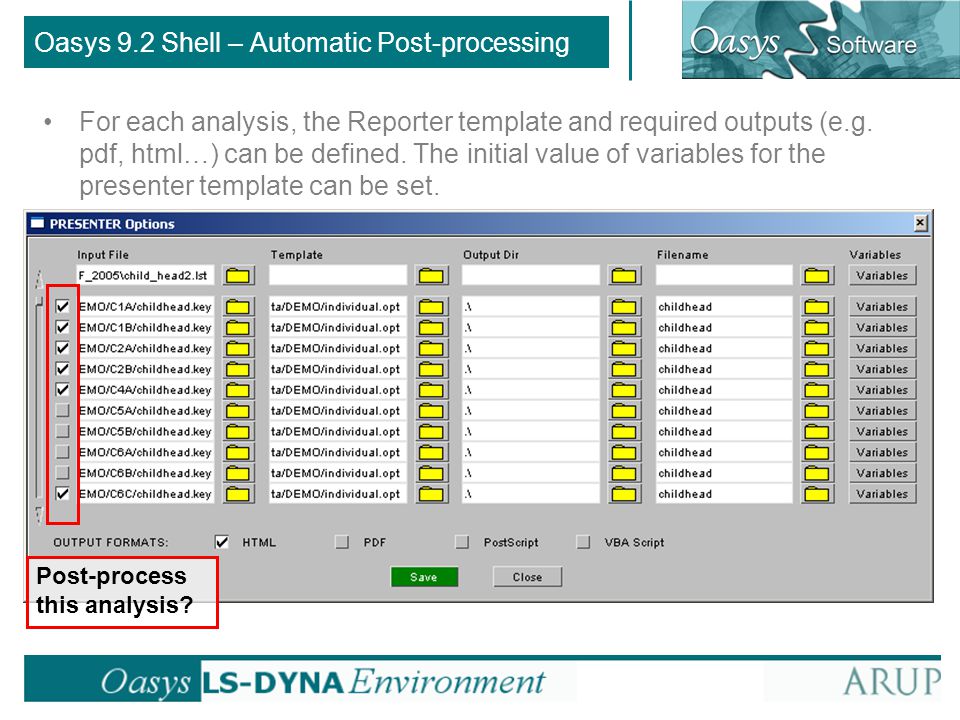
Task: Uncheck post-process for EMO/C4A/childhead.key
Action: pyautogui.click(x=62, y=389)
